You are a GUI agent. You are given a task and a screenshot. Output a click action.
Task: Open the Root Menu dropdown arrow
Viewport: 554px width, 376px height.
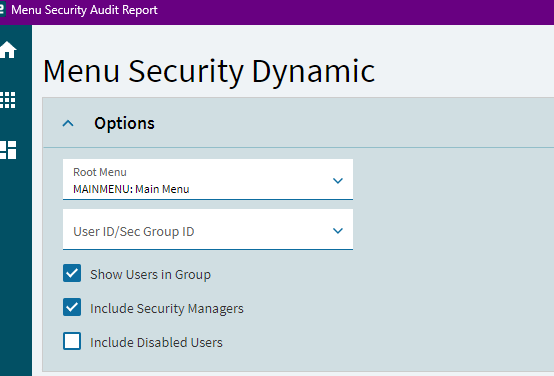coord(338,181)
